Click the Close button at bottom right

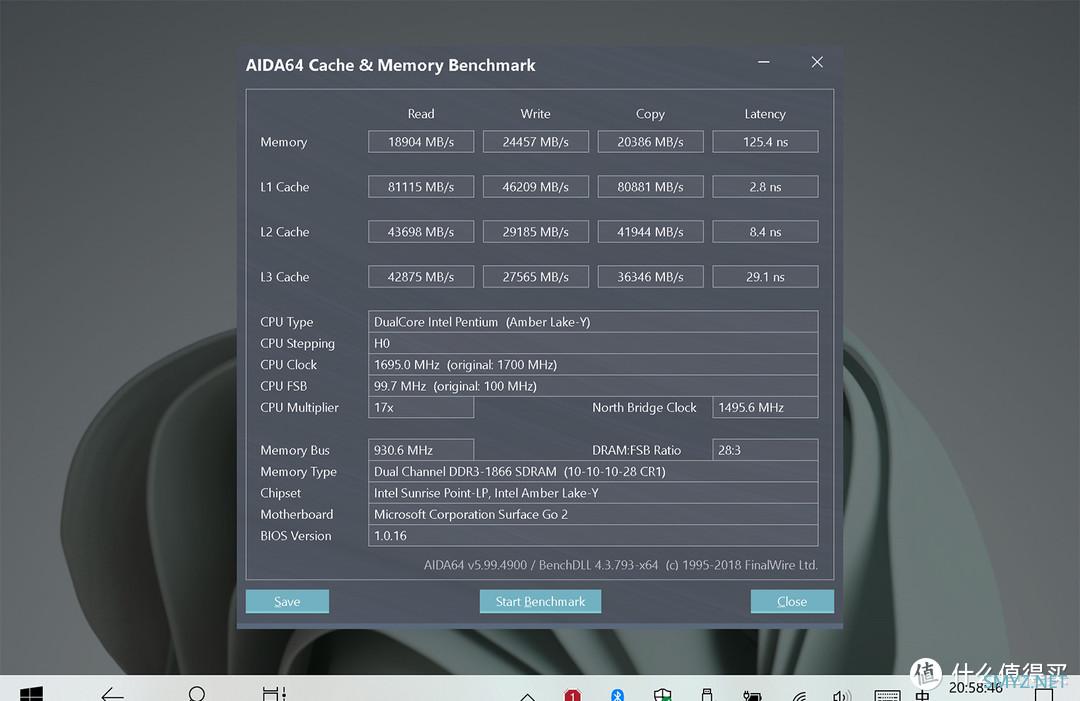792,601
